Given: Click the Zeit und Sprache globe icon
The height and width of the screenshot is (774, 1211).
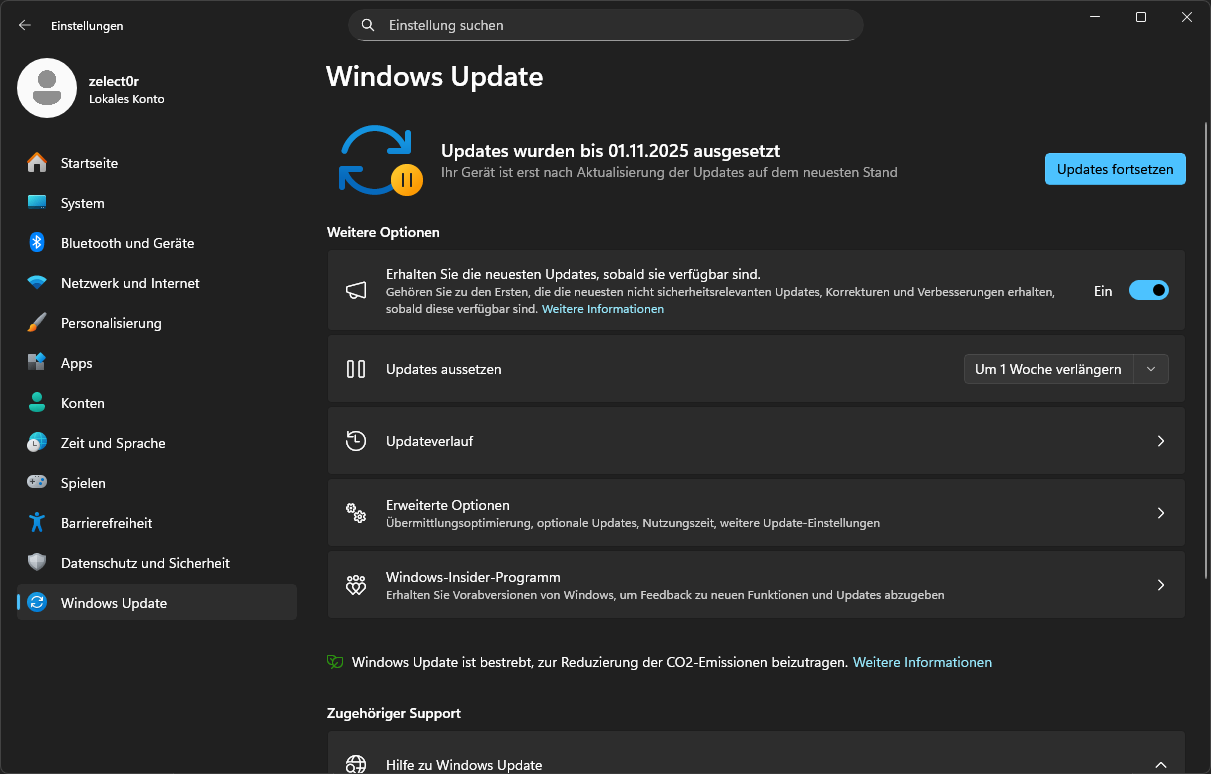Looking at the screenshot, I should click(x=37, y=443).
